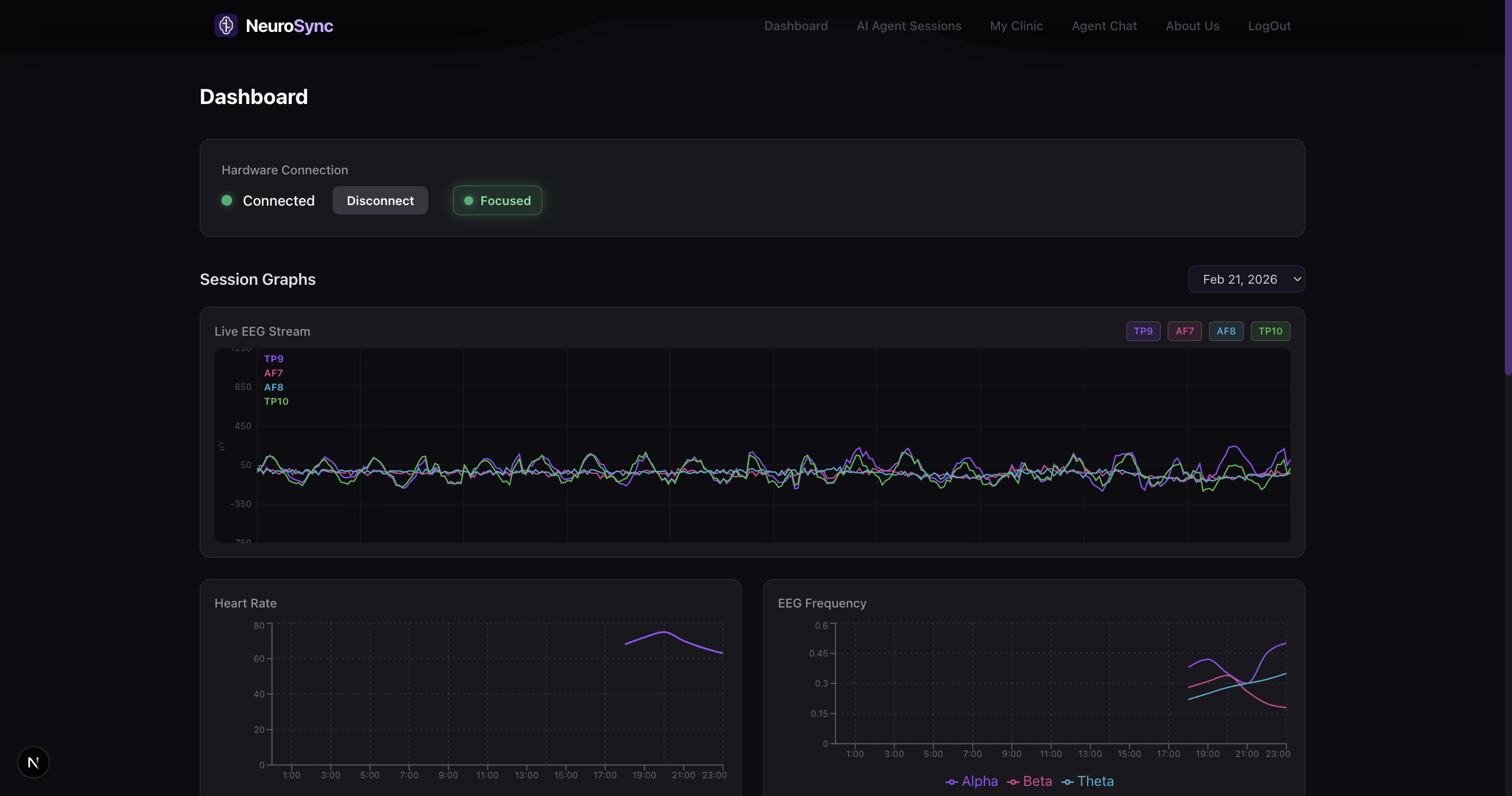Image resolution: width=1512 pixels, height=796 pixels.
Task: Open AI Agent Sessions page
Action: 908,26
